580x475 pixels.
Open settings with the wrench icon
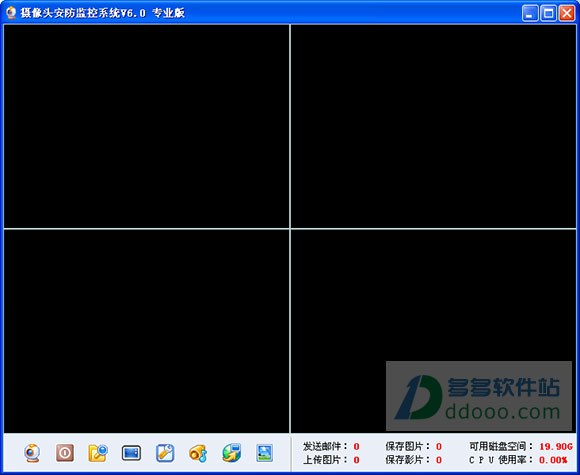(165, 453)
